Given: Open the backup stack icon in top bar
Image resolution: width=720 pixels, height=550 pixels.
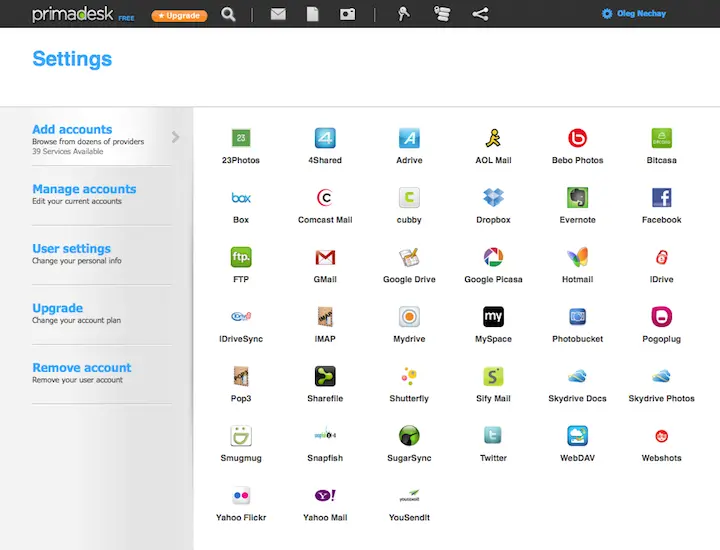Looking at the screenshot, I should tap(442, 14).
